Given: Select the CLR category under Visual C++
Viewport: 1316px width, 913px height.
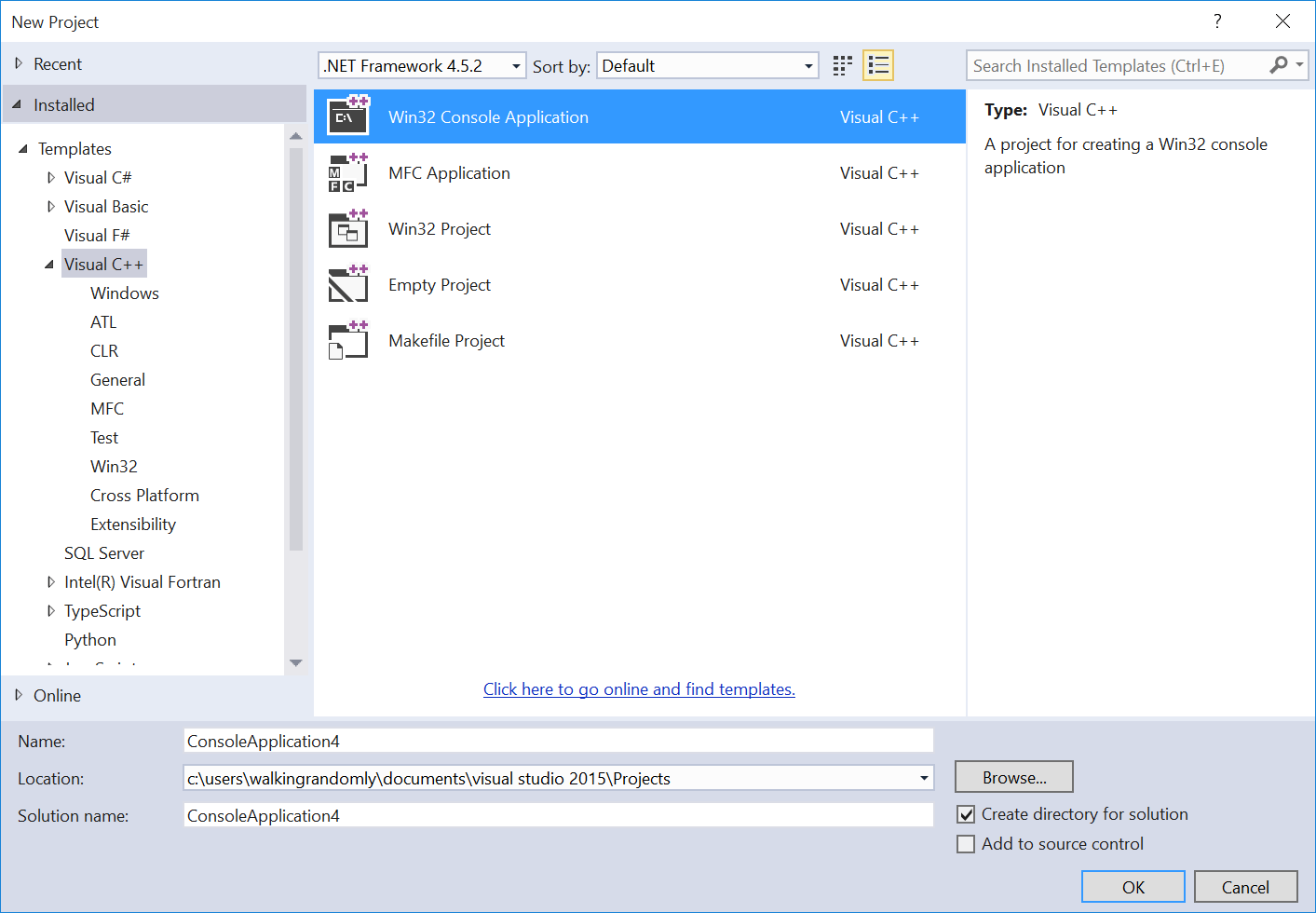Looking at the screenshot, I should point(103,350).
